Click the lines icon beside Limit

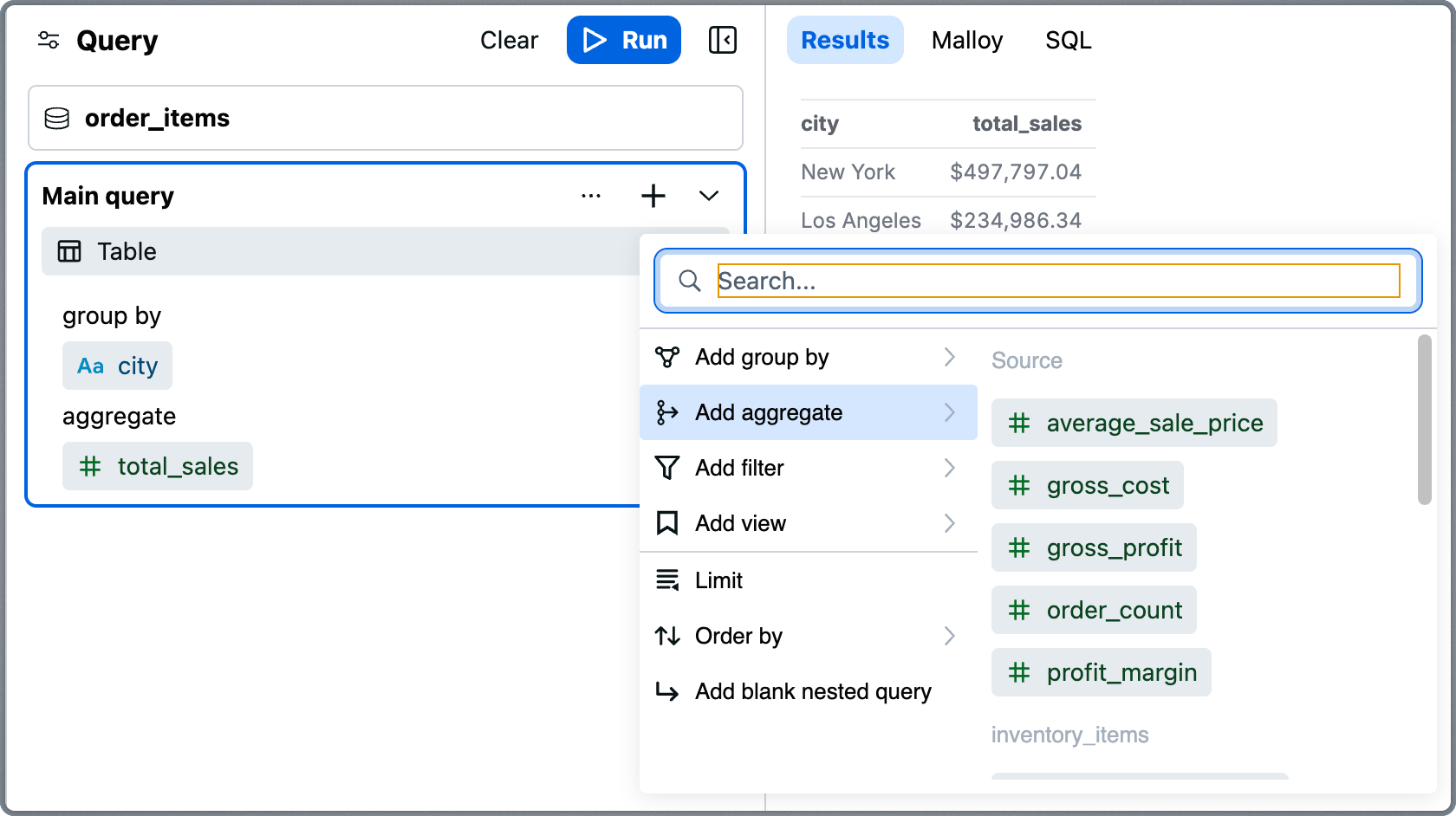coord(666,580)
